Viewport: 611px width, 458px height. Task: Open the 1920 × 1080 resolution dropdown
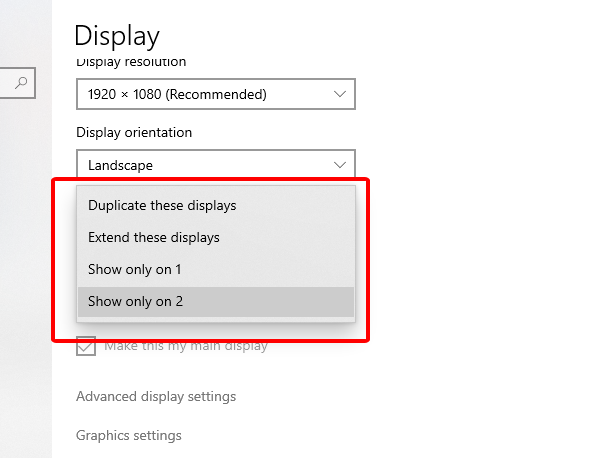coord(216,94)
